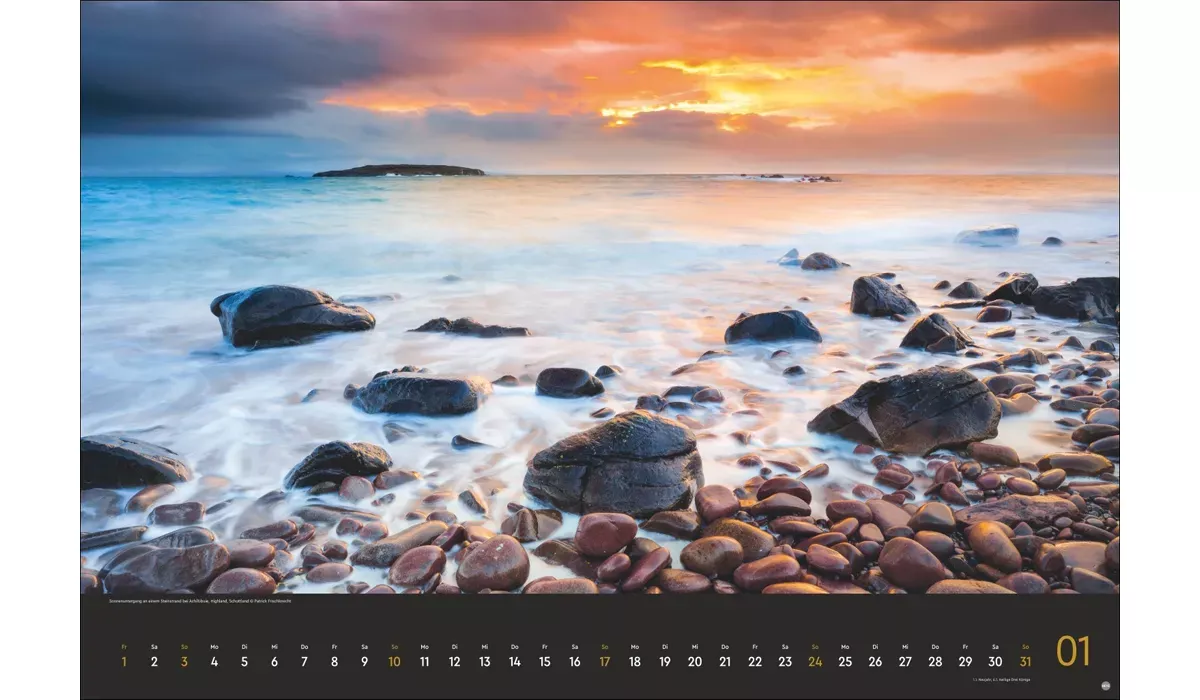Select Sunday day 24
This screenshot has width=1200, height=700.
[x=815, y=656]
